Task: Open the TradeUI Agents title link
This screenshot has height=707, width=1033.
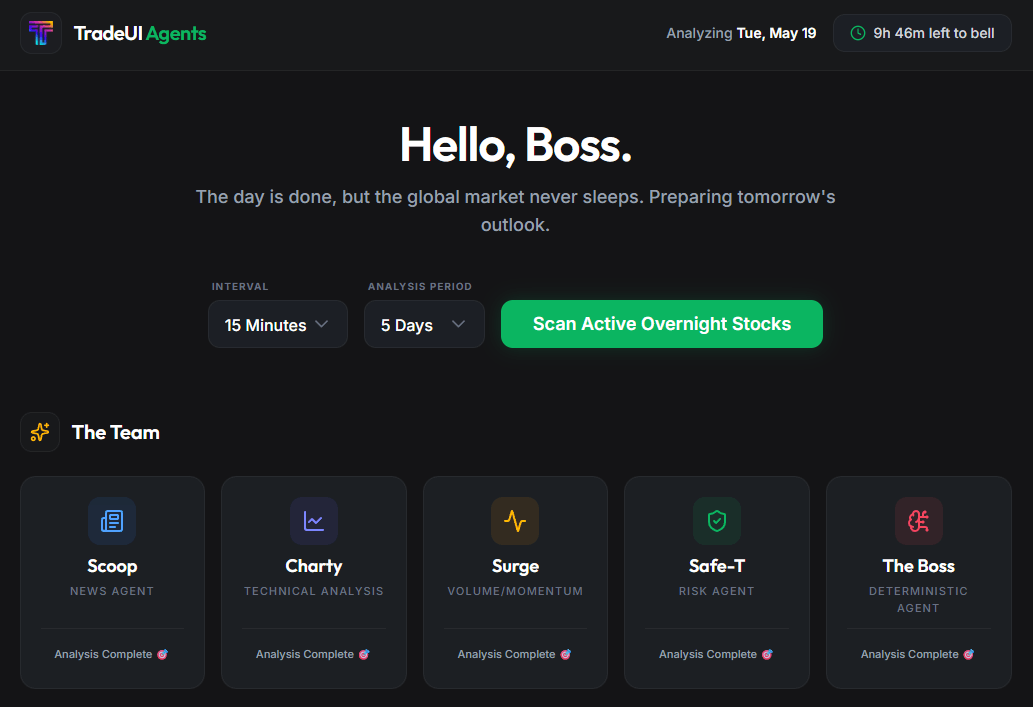Action: (140, 34)
